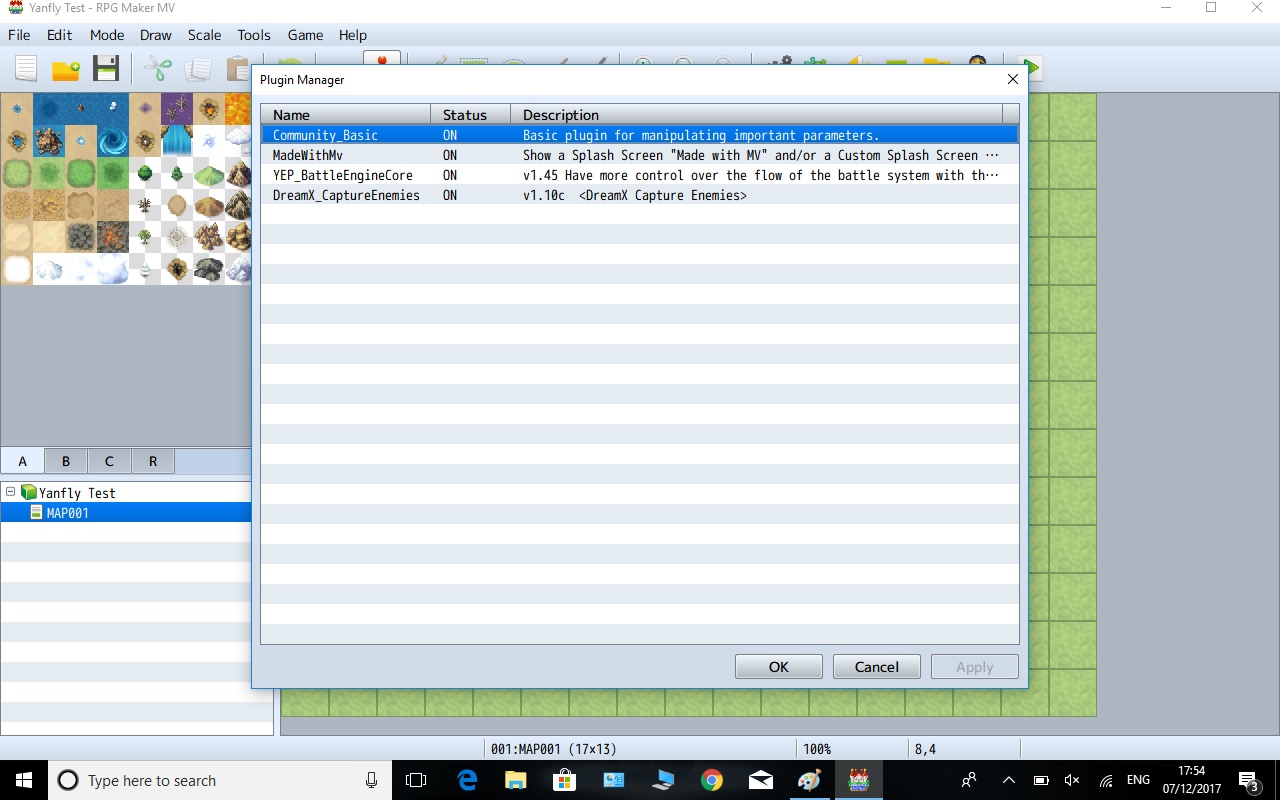Click the taskbar search box
Image resolution: width=1280 pixels, height=800 pixels.
pos(220,780)
